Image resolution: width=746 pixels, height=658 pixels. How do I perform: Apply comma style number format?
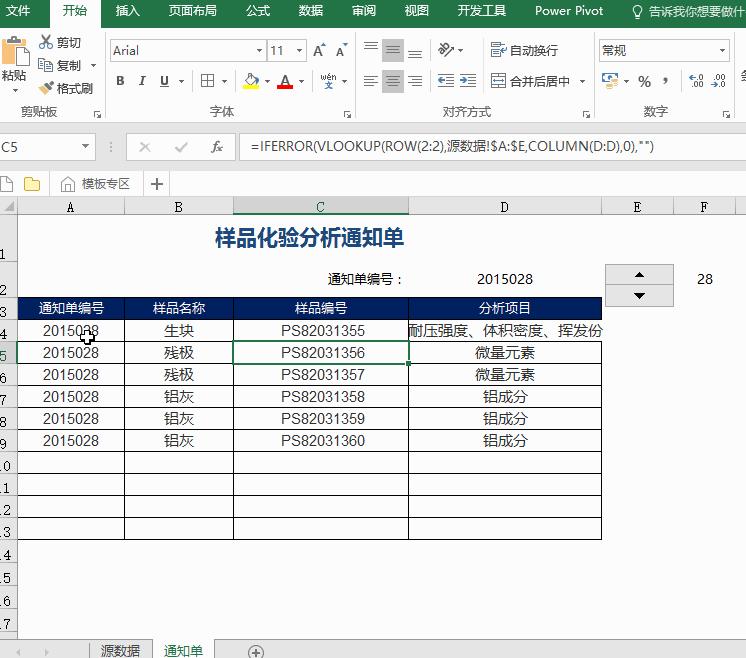click(x=666, y=81)
